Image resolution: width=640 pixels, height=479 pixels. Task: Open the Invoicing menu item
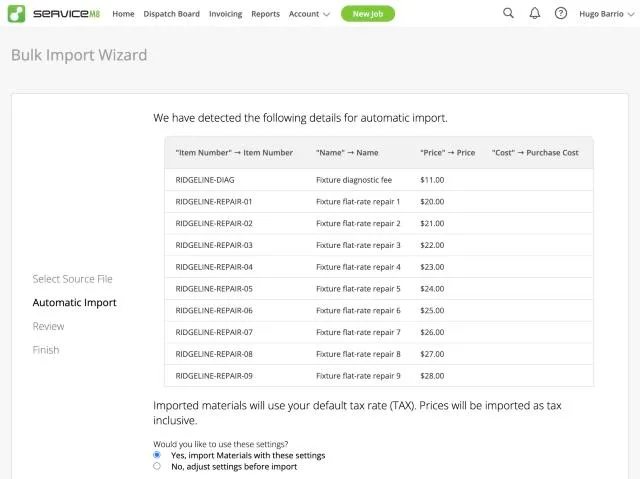pos(225,14)
